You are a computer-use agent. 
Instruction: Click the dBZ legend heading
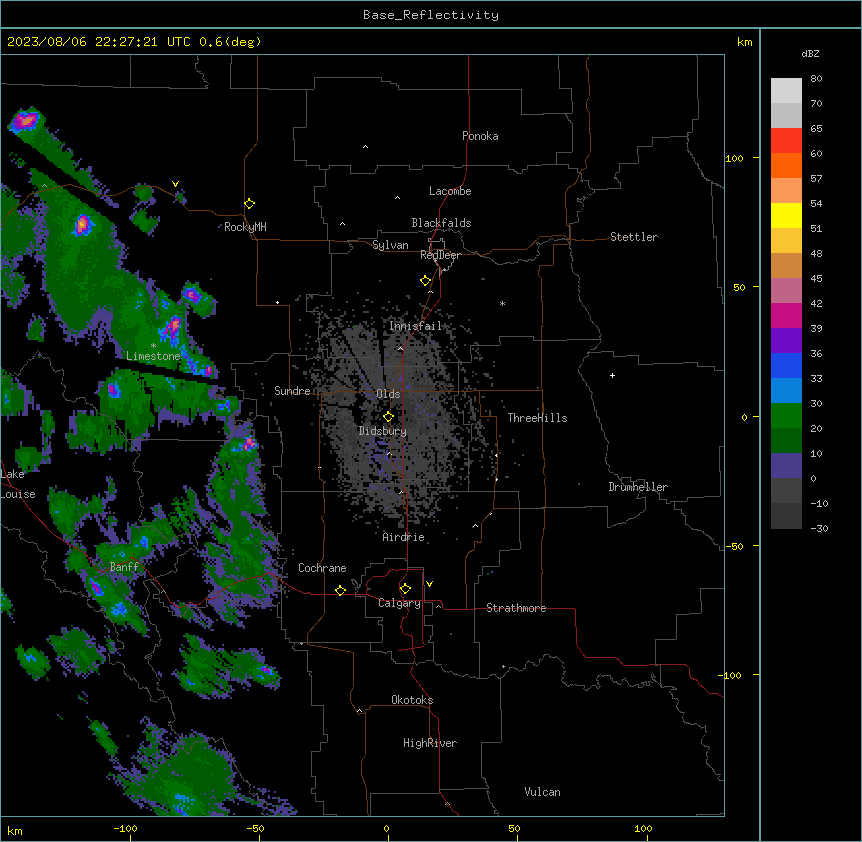810,53
